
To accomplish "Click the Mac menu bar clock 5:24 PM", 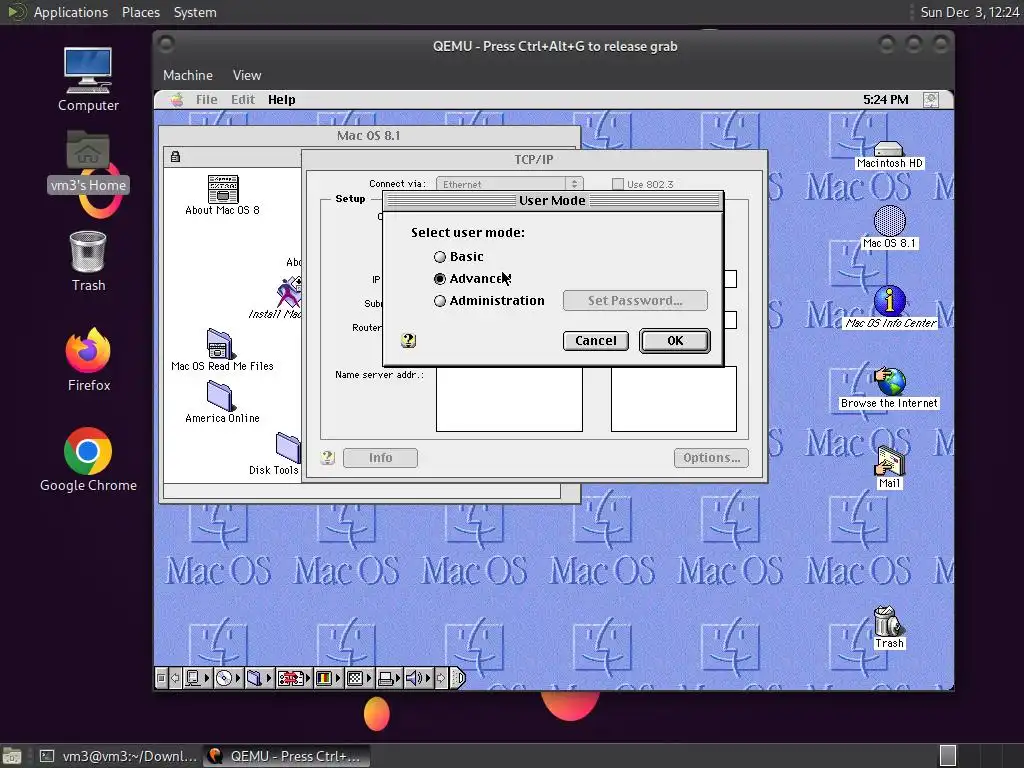I will (886, 99).
